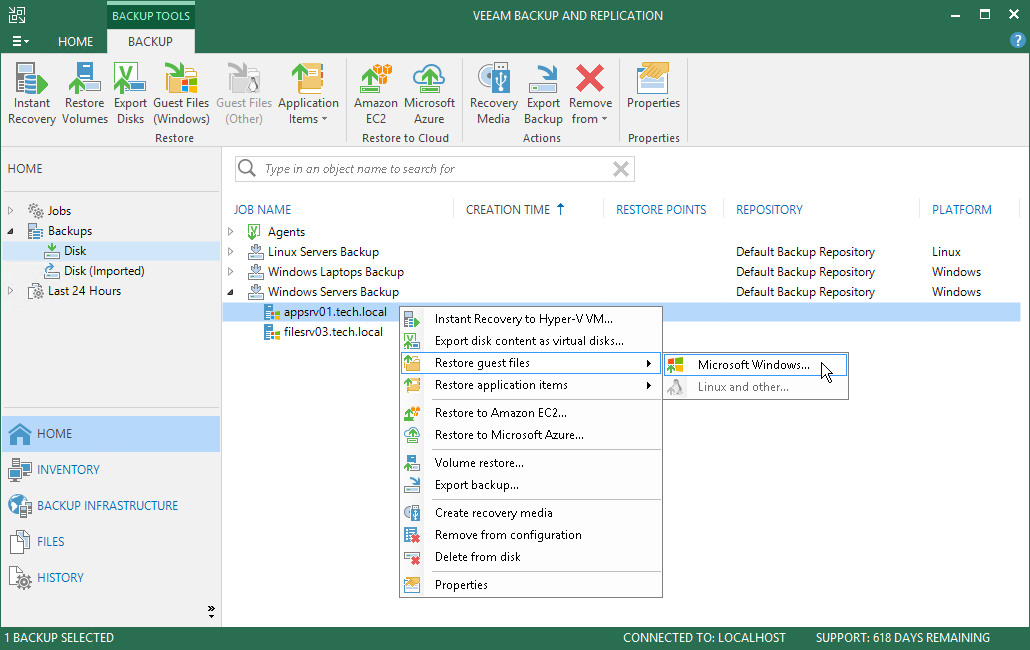Choose Export disk content as virtual disks
This screenshot has height=650, width=1030.
click(531, 341)
